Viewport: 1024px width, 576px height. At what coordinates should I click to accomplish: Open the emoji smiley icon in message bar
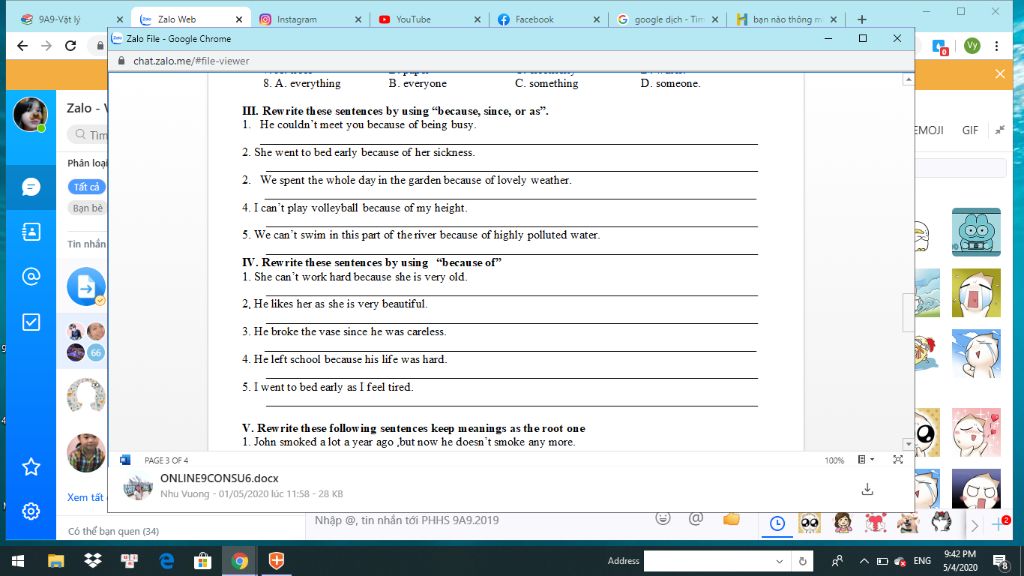pyautogui.click(x=663, y=519)
